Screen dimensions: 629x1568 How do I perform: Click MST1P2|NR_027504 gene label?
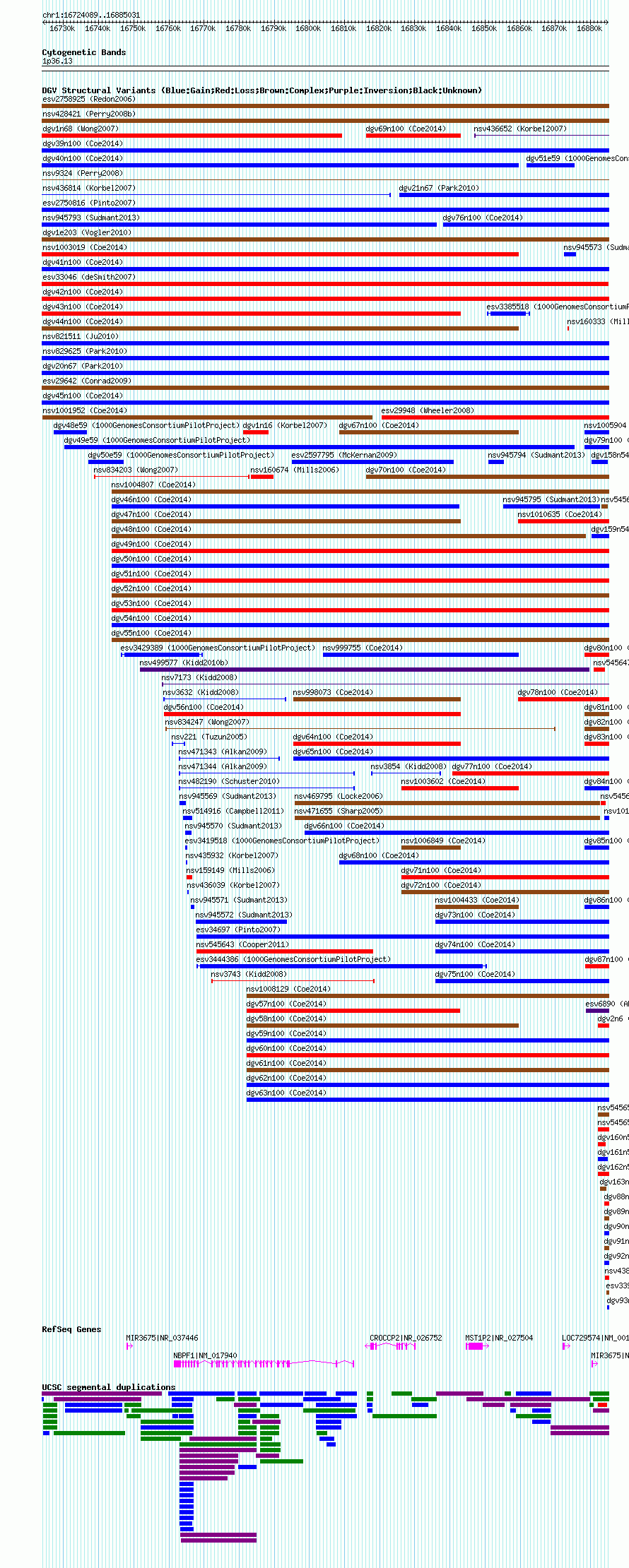click(x=499, y=1338)
